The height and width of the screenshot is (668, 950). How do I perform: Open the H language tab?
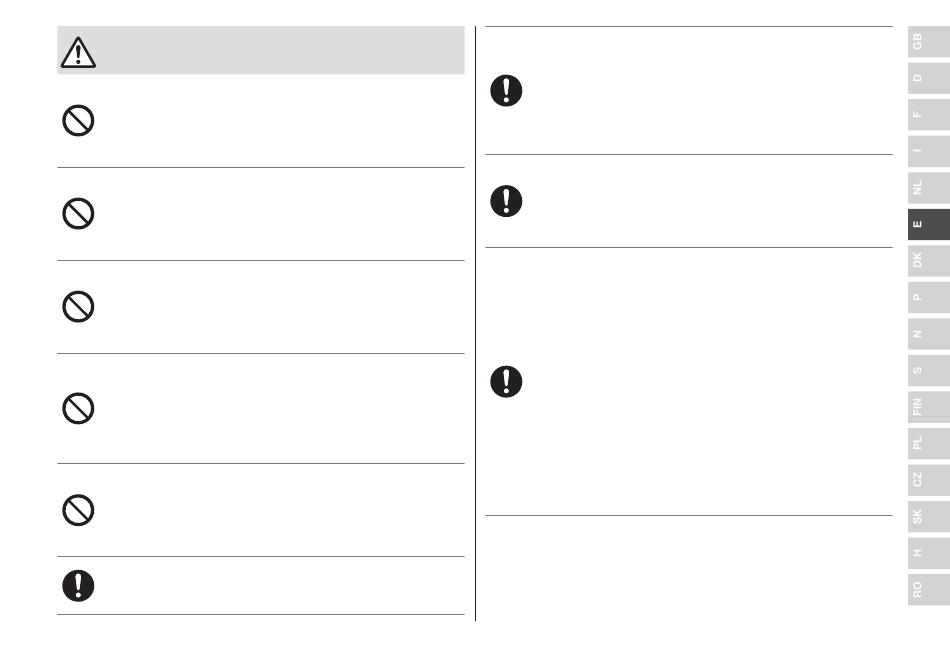point(929,553)
